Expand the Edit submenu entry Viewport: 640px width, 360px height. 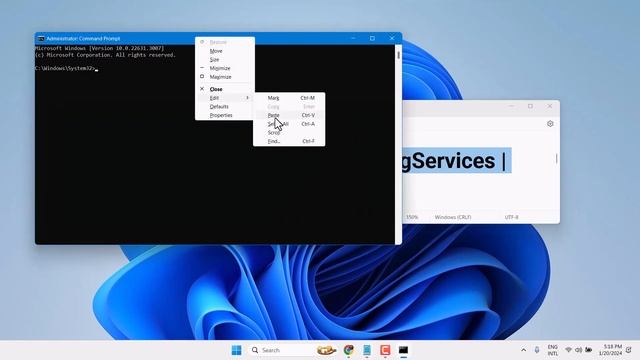click(225, 98)
